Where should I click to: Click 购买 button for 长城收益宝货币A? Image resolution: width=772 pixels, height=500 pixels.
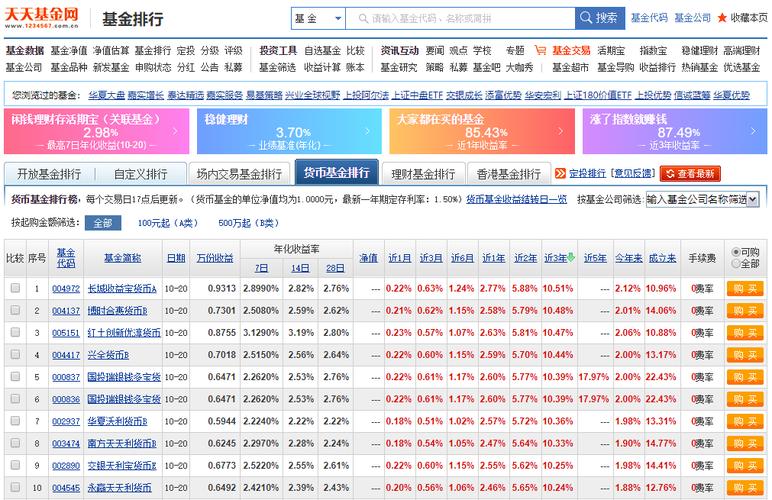(x=745, y=288)
